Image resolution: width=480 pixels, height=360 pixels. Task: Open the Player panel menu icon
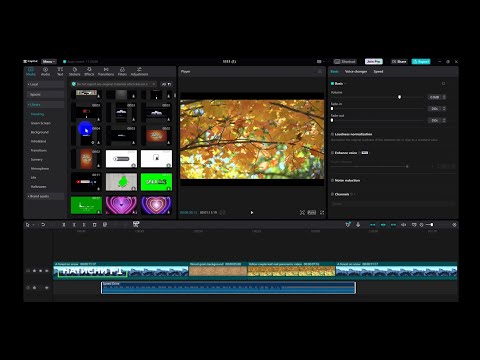click(320, 71)
